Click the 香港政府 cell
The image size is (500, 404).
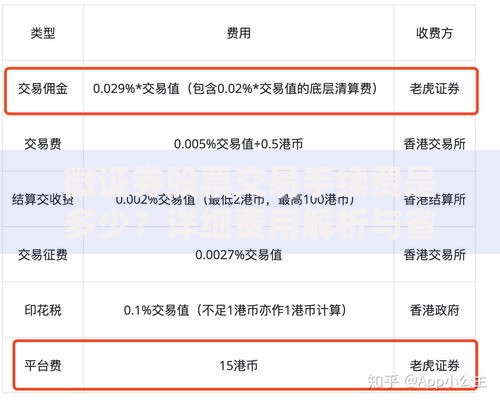(x=434, y=310)
